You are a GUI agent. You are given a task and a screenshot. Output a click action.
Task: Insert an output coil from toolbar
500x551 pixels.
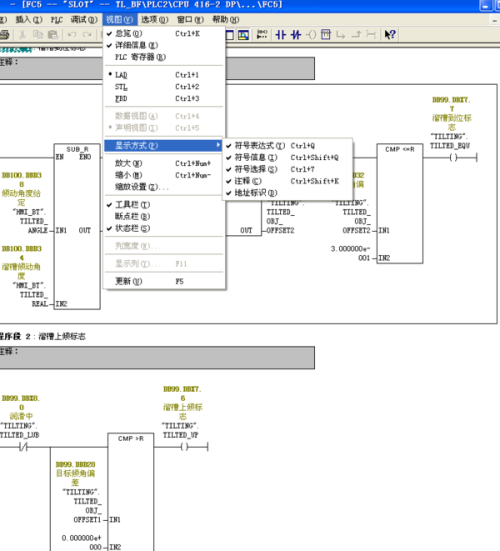click(x=311, y=34)
